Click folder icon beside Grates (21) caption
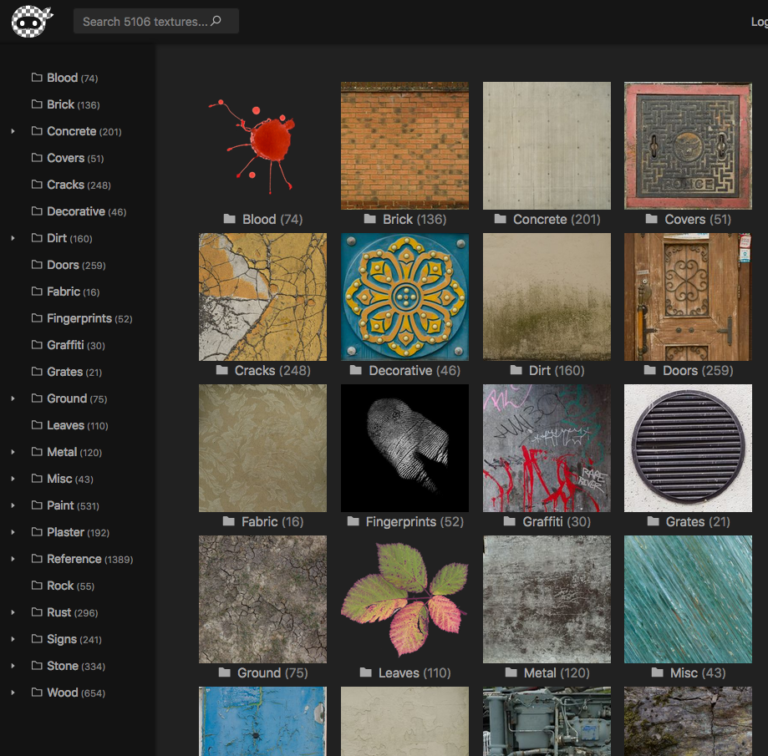Image resolution: width=768 pixels, height=756 pixels. tap(654, 522)
